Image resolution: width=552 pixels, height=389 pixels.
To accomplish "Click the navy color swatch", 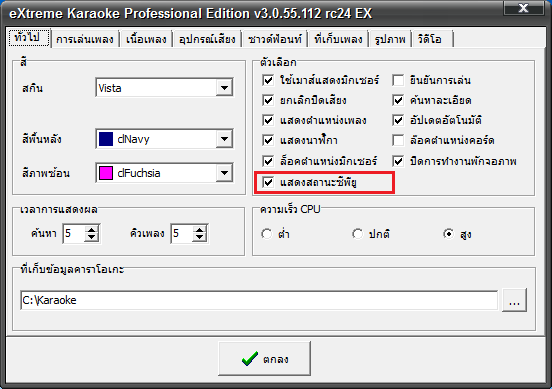I will [106, 139].
